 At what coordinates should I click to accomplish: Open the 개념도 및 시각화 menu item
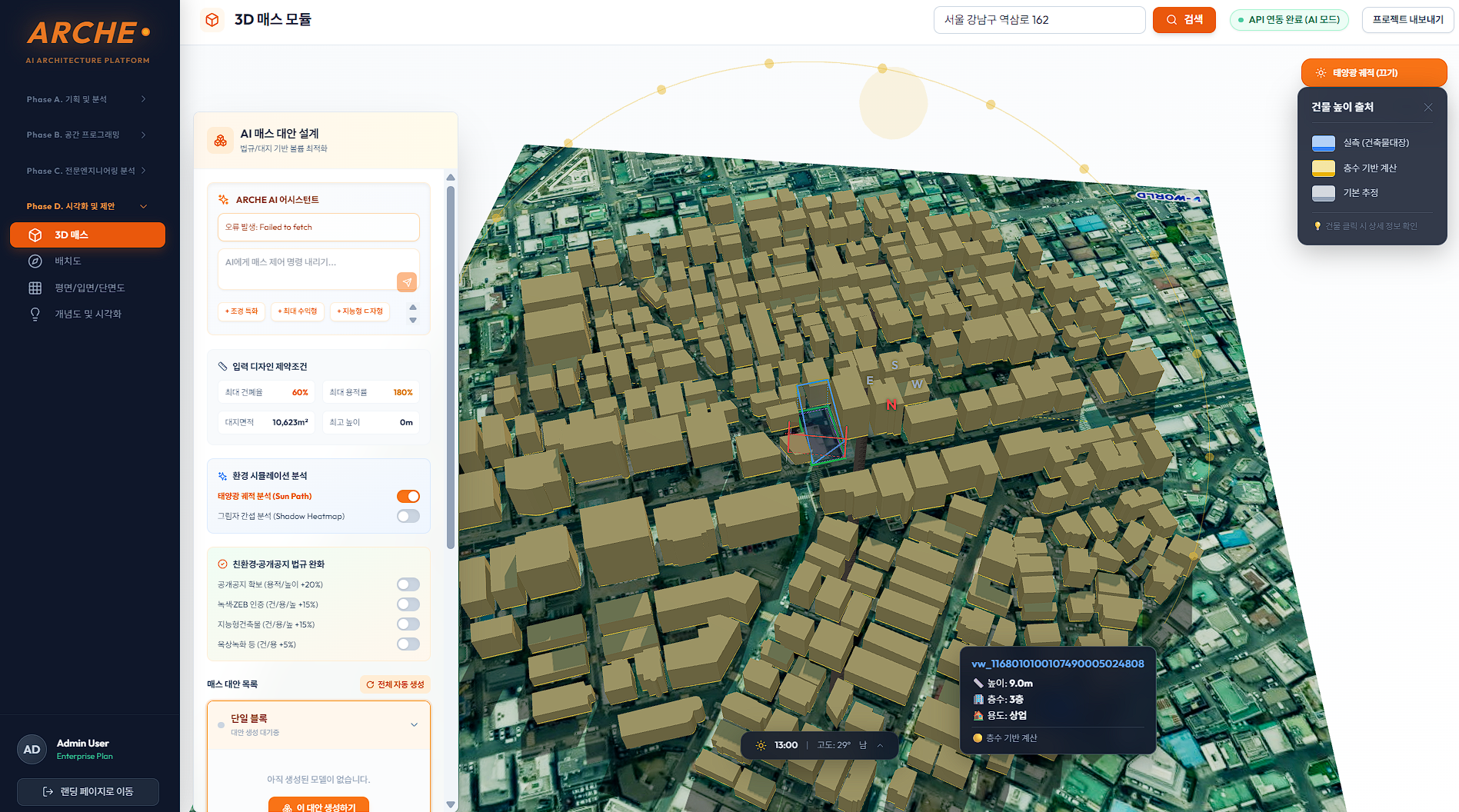88,314
